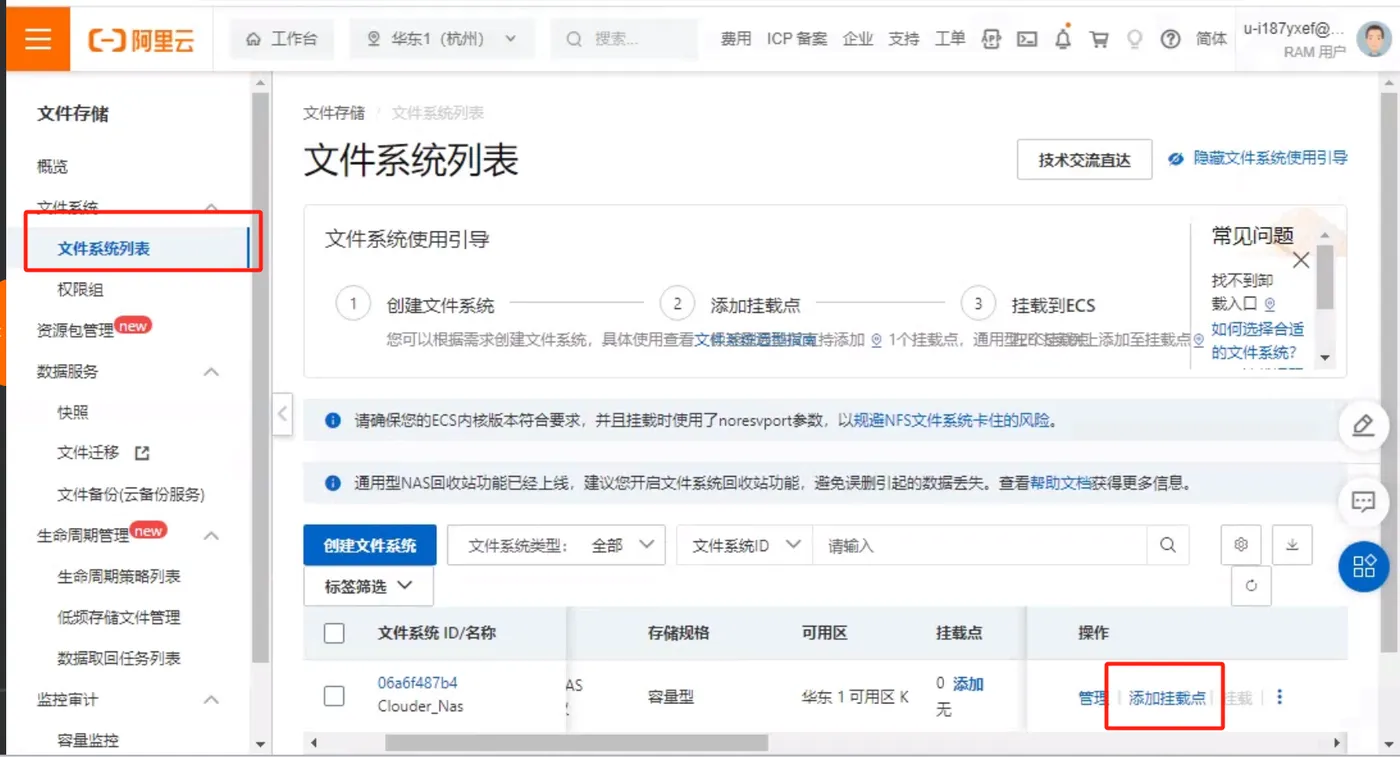The image size is (1400, 757).
Task: Click the lightbulb tips icon
Action: pos(1135,39)
